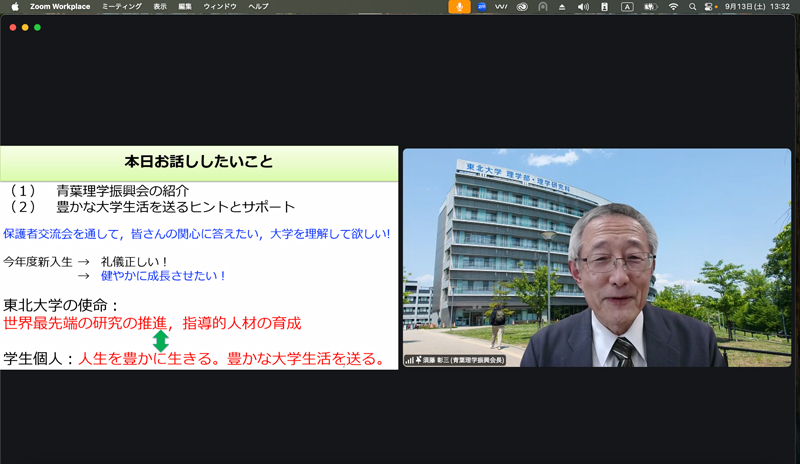
Task: Click the eject icon in menu bar
Action: (562, 7)
